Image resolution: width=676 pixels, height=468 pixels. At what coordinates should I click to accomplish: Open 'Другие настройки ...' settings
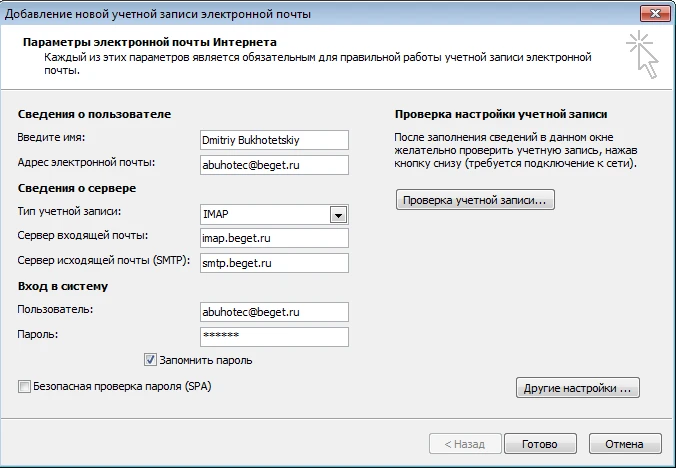coord(576,388)
